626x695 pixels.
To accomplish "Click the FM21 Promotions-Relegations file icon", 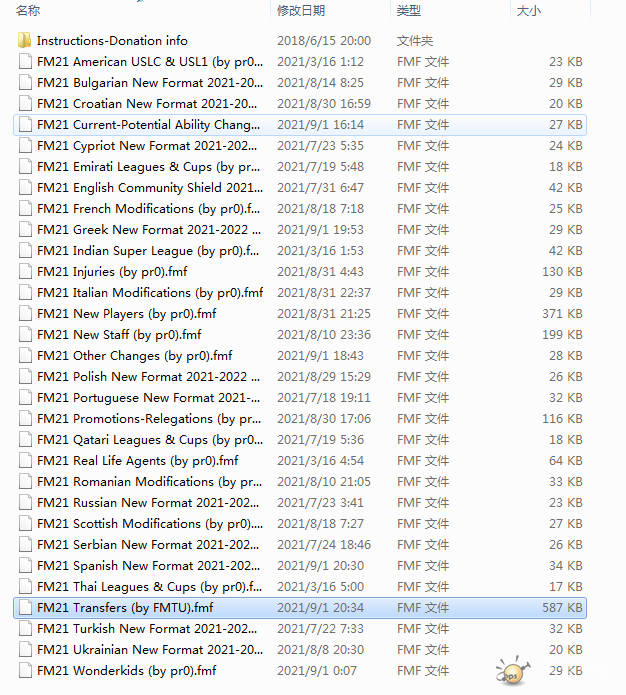I will click(x=25, y=418).
